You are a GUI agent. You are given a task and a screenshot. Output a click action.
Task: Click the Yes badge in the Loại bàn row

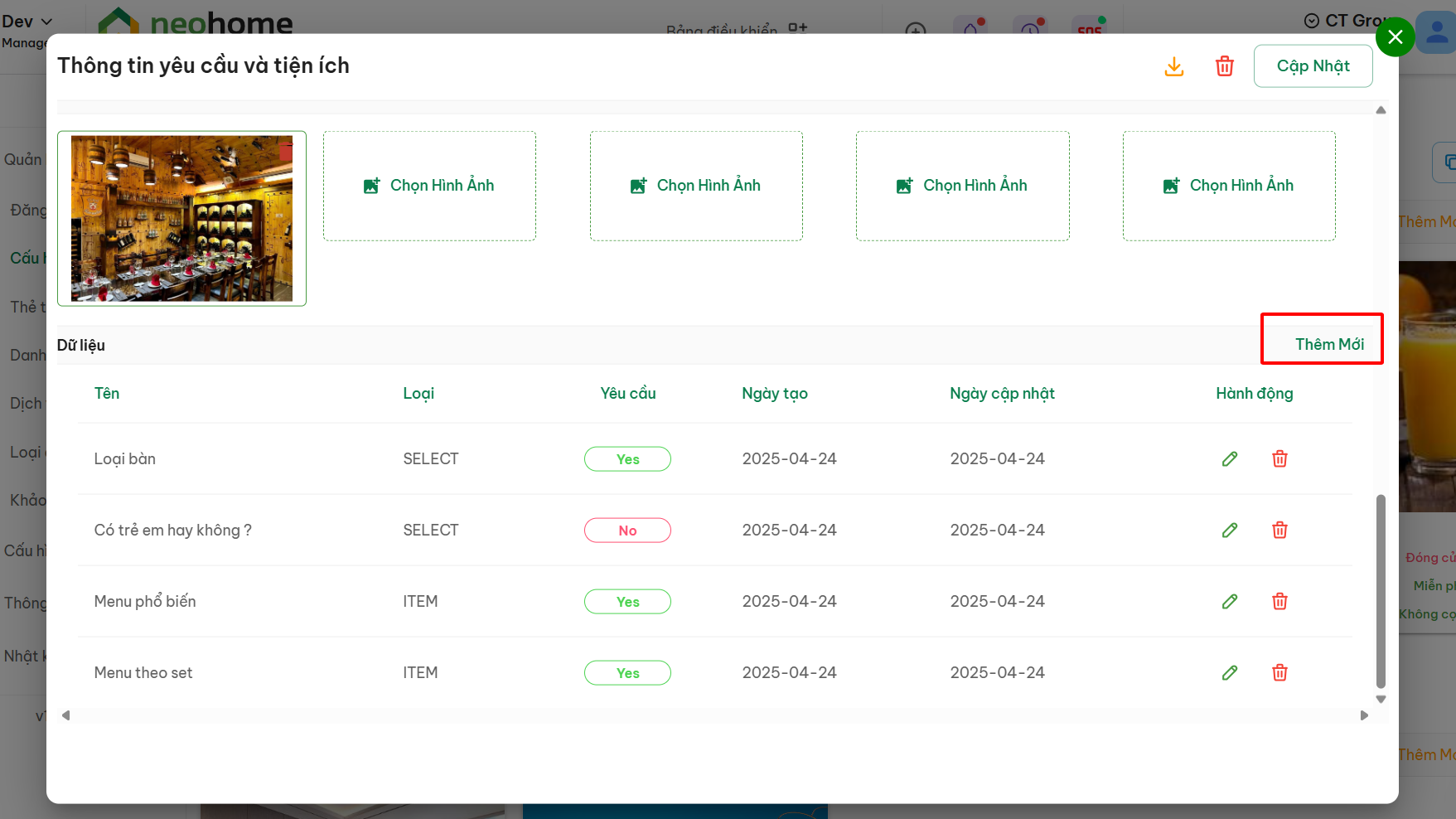tap(627, 459)
